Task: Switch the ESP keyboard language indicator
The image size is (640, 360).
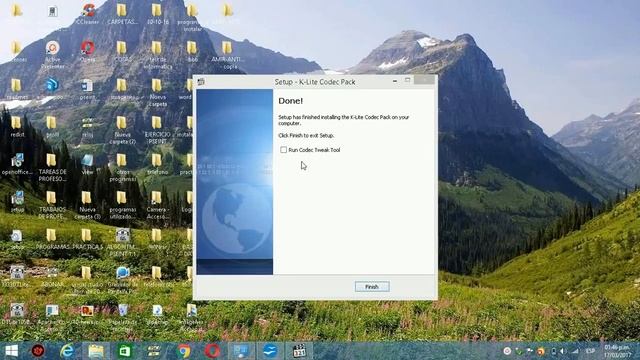Action: 590,351
